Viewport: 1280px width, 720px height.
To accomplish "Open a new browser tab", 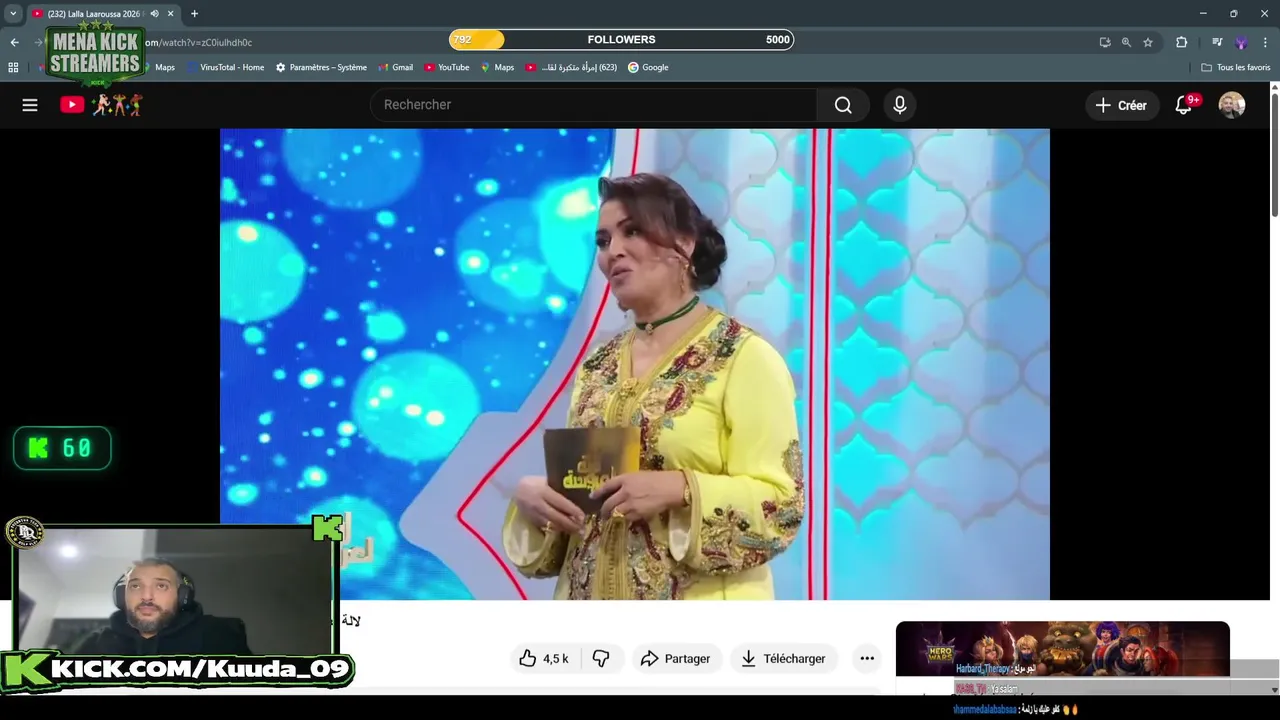I will click(x=194, y=14).
